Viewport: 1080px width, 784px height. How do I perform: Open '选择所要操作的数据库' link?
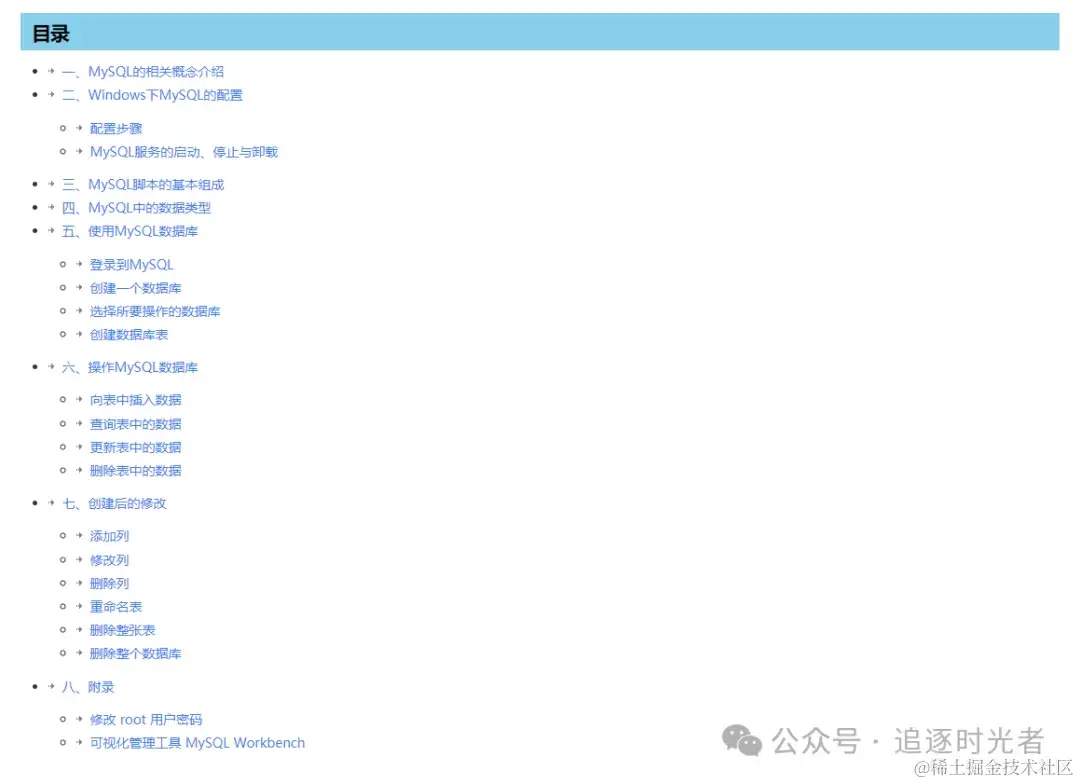(155, 311)
